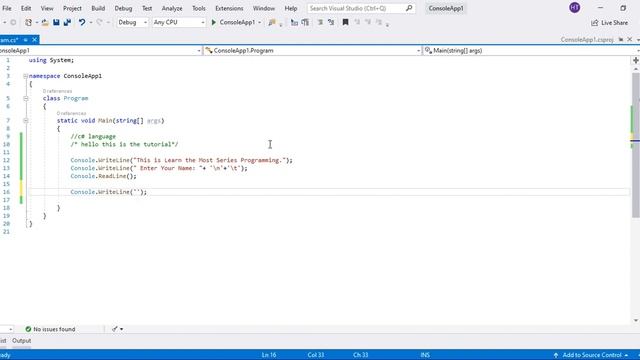Image resolution: width=640 pixels, height=360 pixels.
Task: Open the Output panel tab
Action: tap(21, 340)
